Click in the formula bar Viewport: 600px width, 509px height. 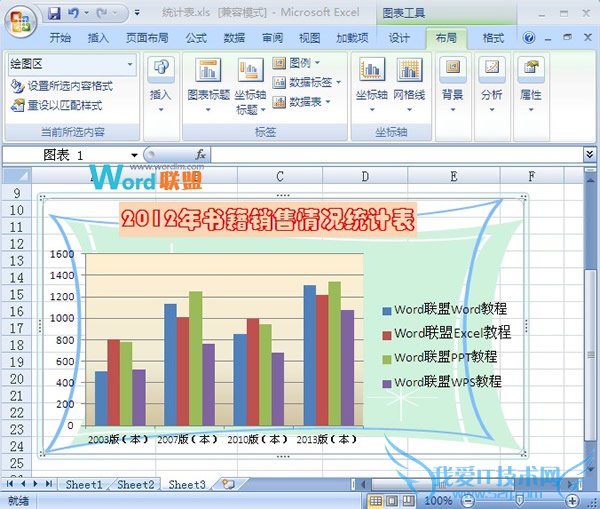pyautogui.click(x=396, y=155)
